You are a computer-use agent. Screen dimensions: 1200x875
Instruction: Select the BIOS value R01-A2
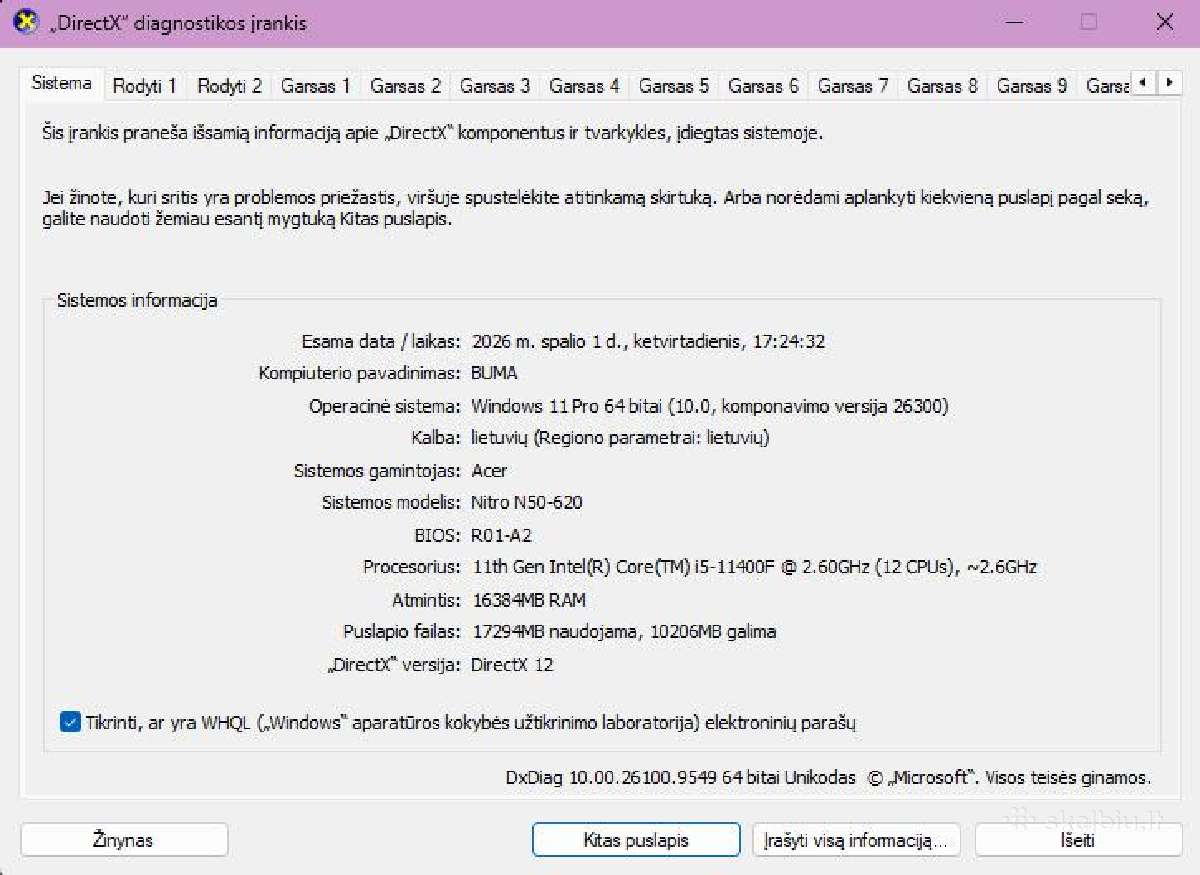(501, 535)
